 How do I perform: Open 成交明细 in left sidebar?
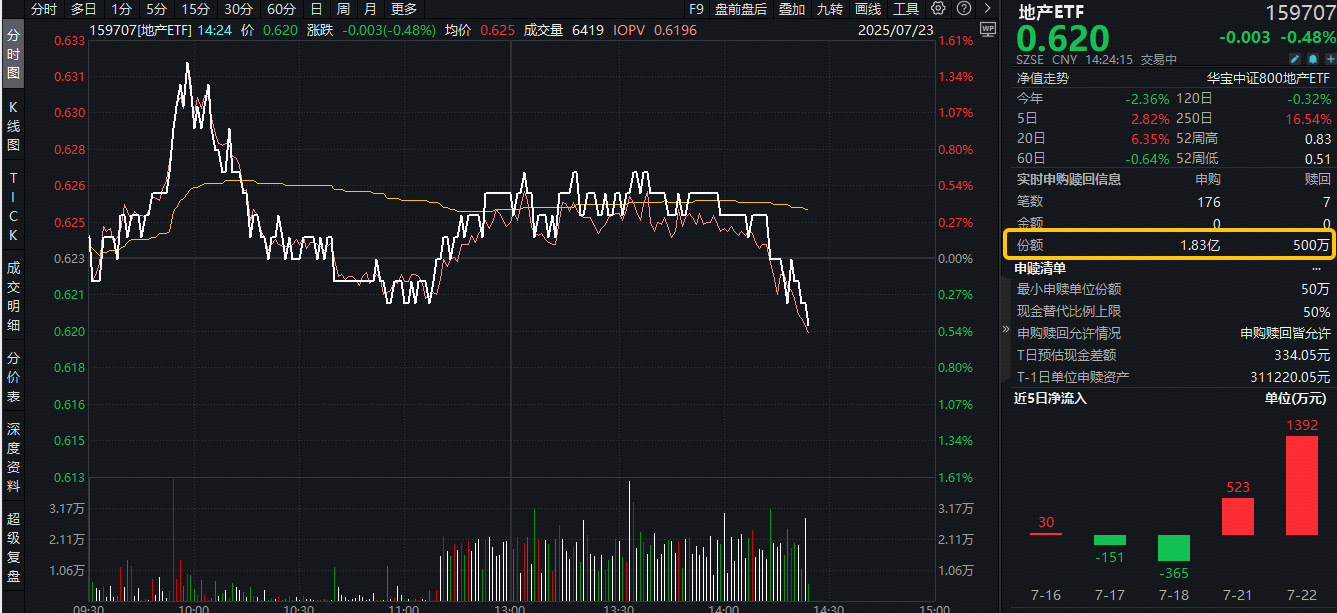click(13, 296)
